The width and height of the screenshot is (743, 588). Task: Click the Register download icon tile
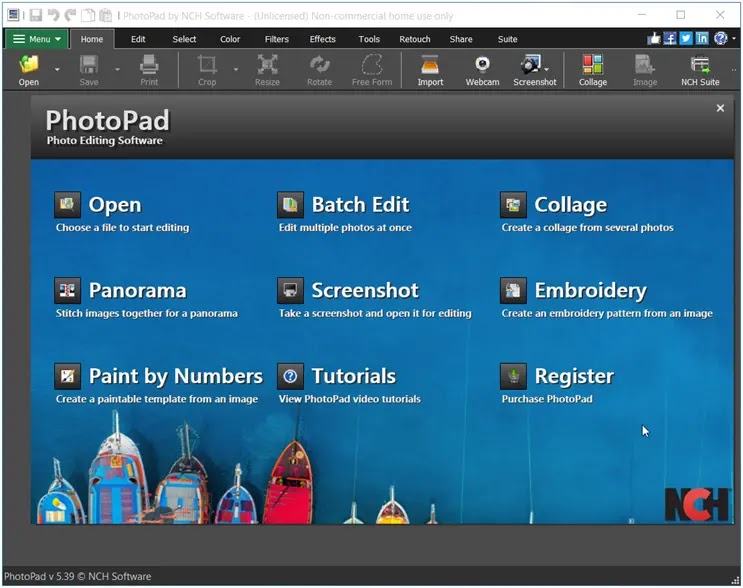pyautogui.click(x=513, y=376)
